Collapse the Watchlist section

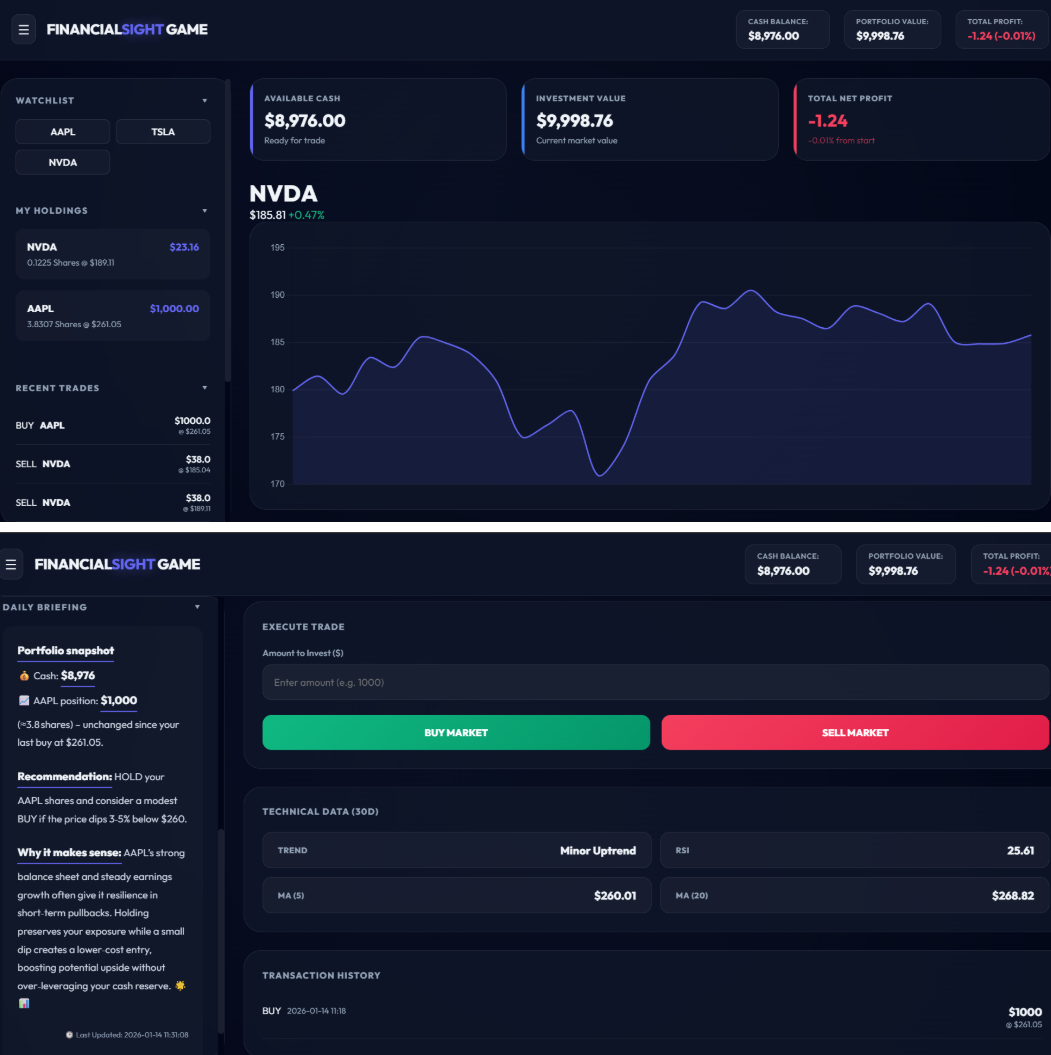205,100
